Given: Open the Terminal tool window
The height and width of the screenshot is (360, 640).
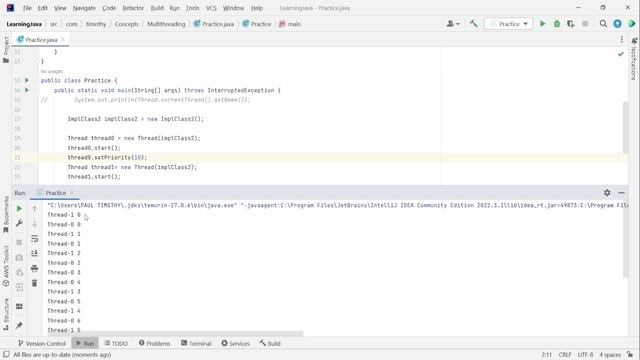Looking at the screenshot, I should (x=196, y=343).
